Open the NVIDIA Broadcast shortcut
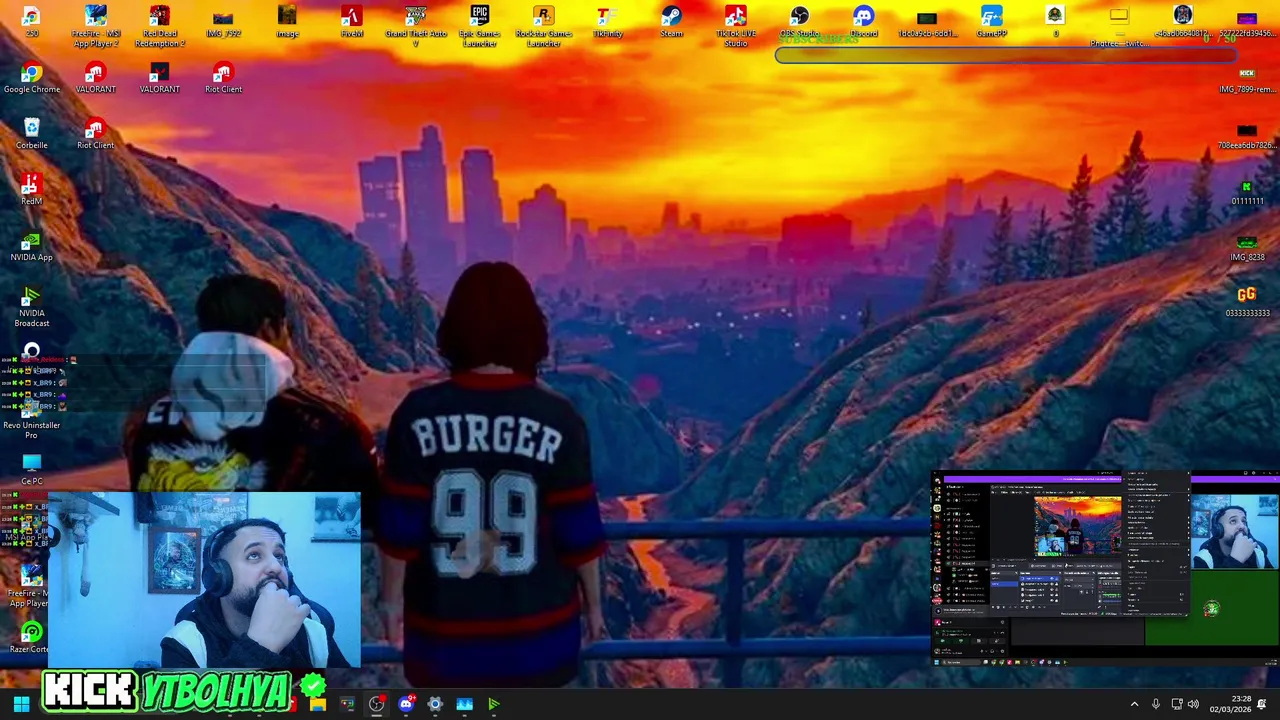Image resolution: width=1280 pixels, height=720 pixels. (32, 307)
